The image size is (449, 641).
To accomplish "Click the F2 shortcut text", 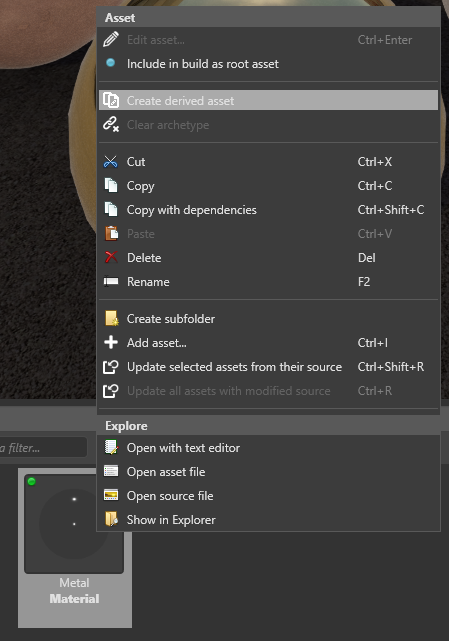I will (364, 282).
